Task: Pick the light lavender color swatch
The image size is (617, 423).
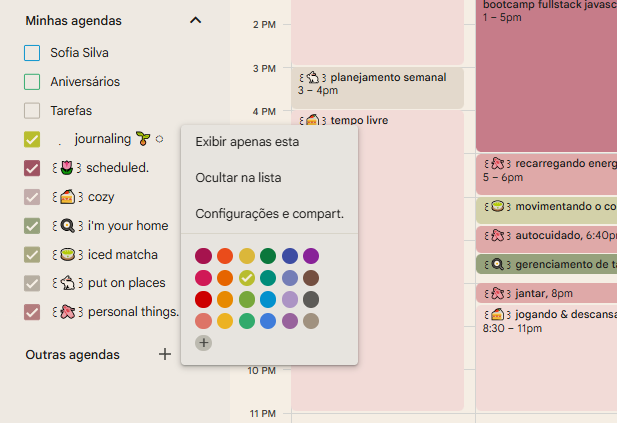Action: coord(290,299)
